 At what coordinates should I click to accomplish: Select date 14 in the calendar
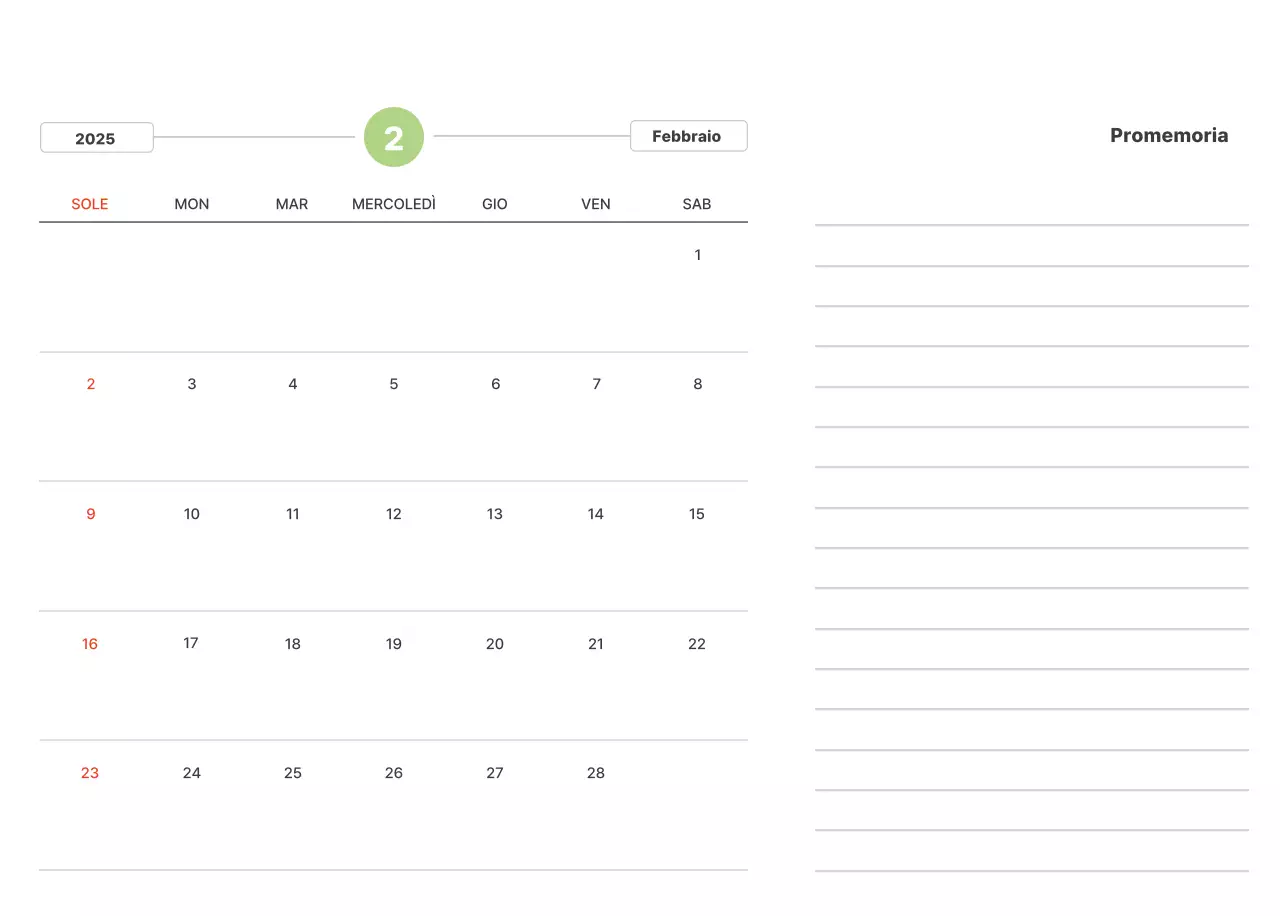point(596,514)
